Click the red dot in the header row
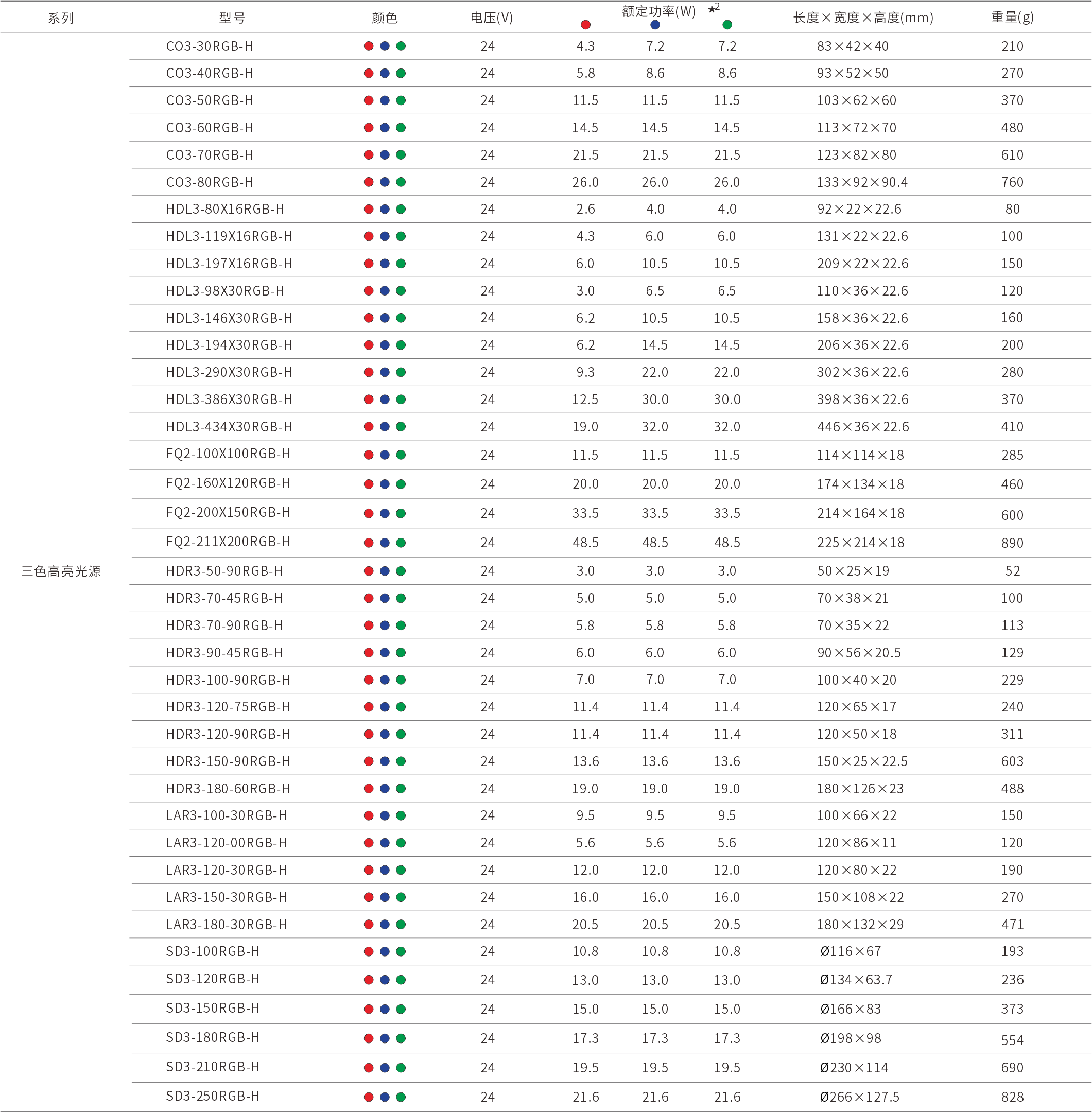1092x1112 pixels. pyautogui.click(x=585, y=25)
